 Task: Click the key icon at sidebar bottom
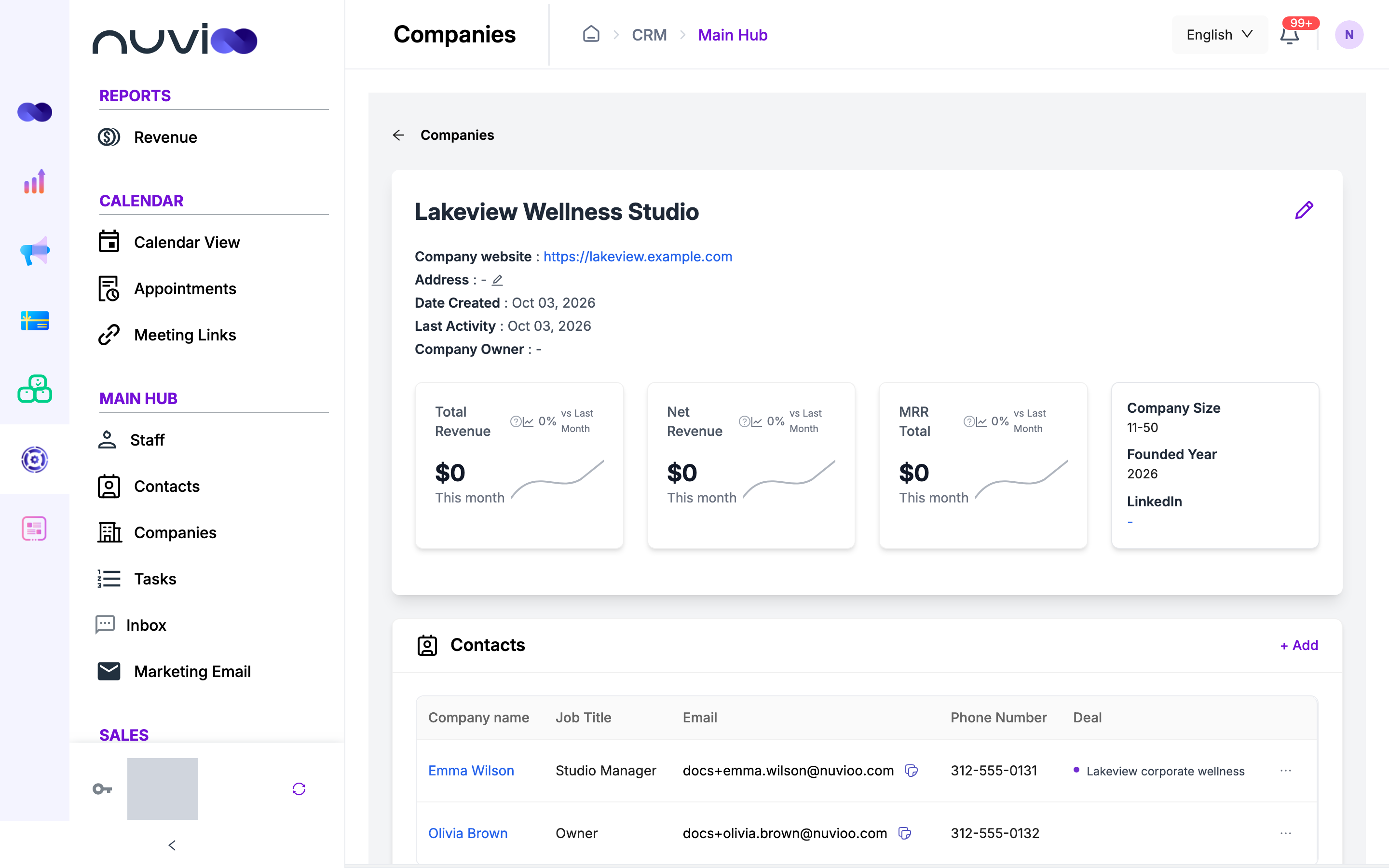[x=102, y=789]
